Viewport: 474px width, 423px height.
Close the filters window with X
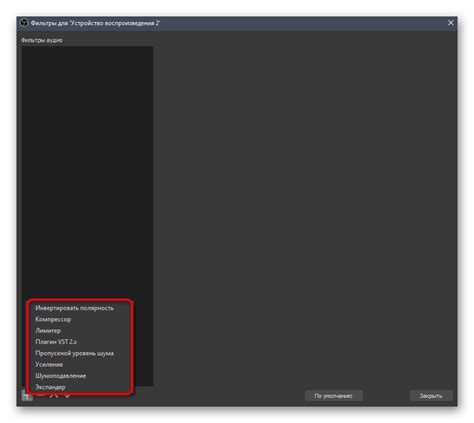451,23
